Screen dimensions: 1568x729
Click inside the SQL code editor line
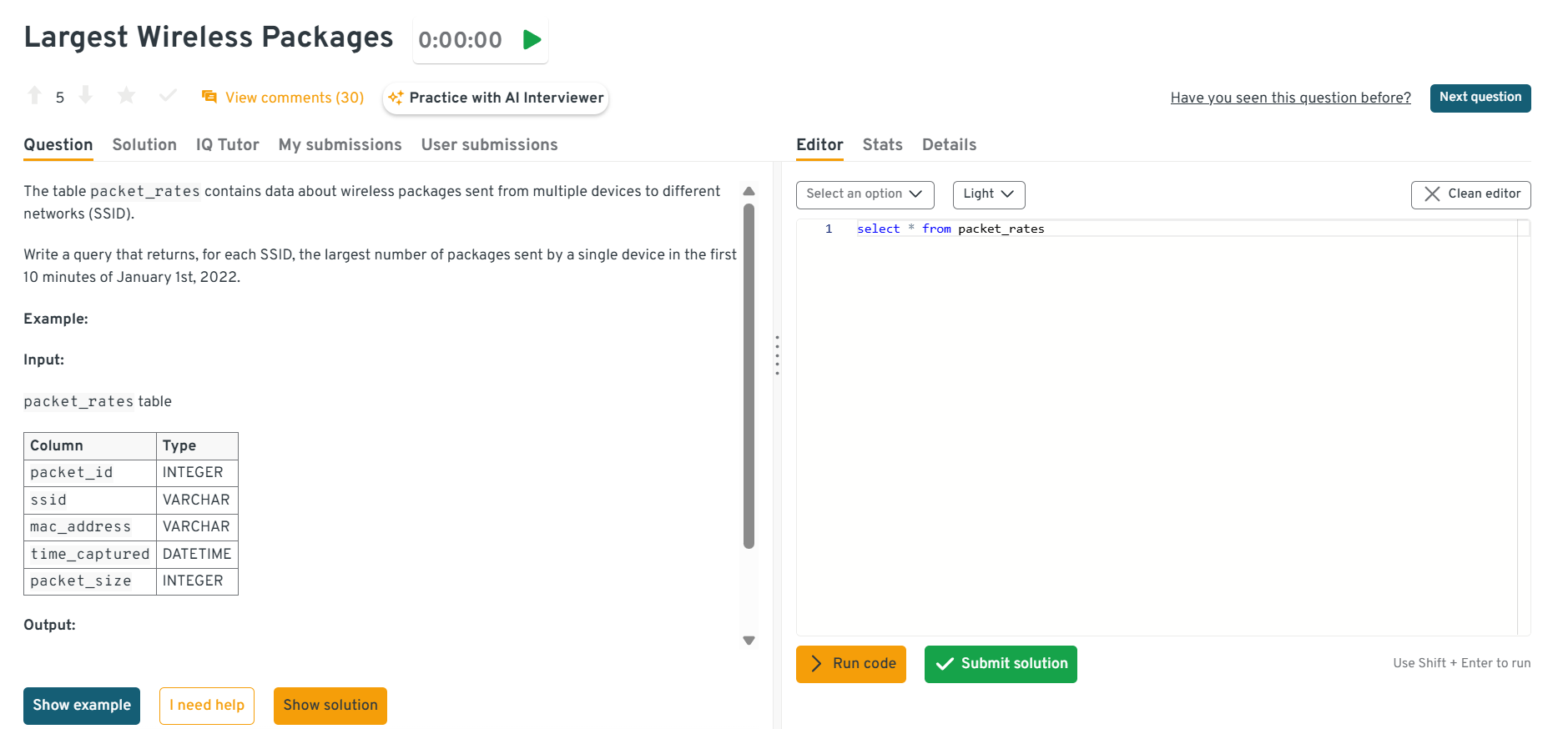point(1168,229)
